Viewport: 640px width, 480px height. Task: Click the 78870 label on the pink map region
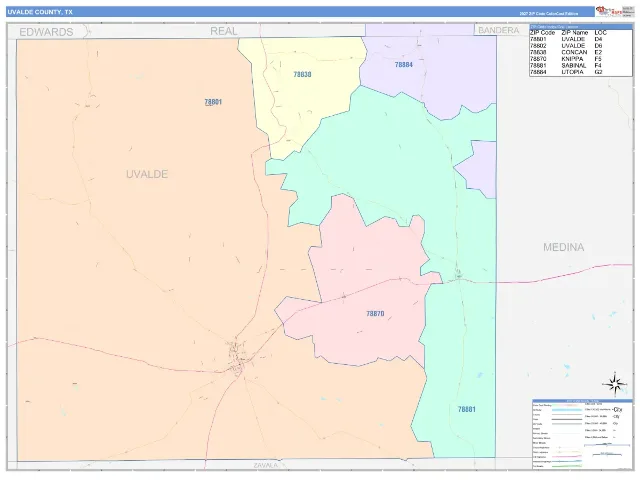tap(375, 313)
